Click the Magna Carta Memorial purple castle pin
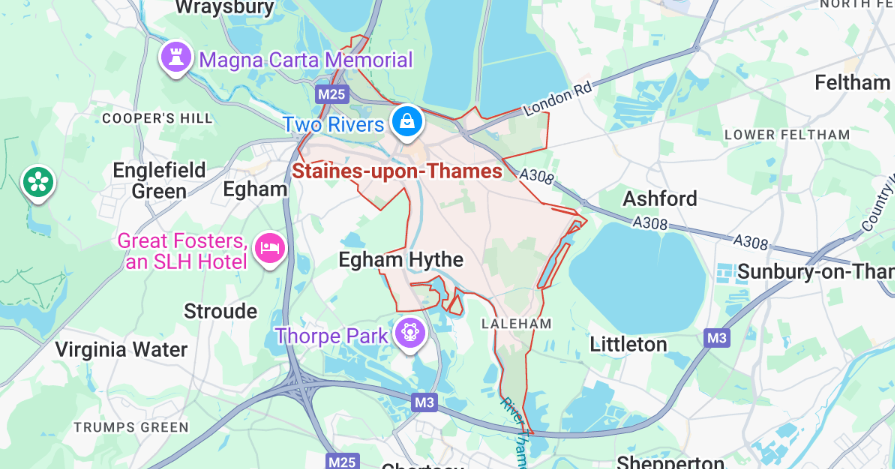Image resolution: width=895 pixels, height=469 pixels. pyautogui.click(x=176, y=58)
